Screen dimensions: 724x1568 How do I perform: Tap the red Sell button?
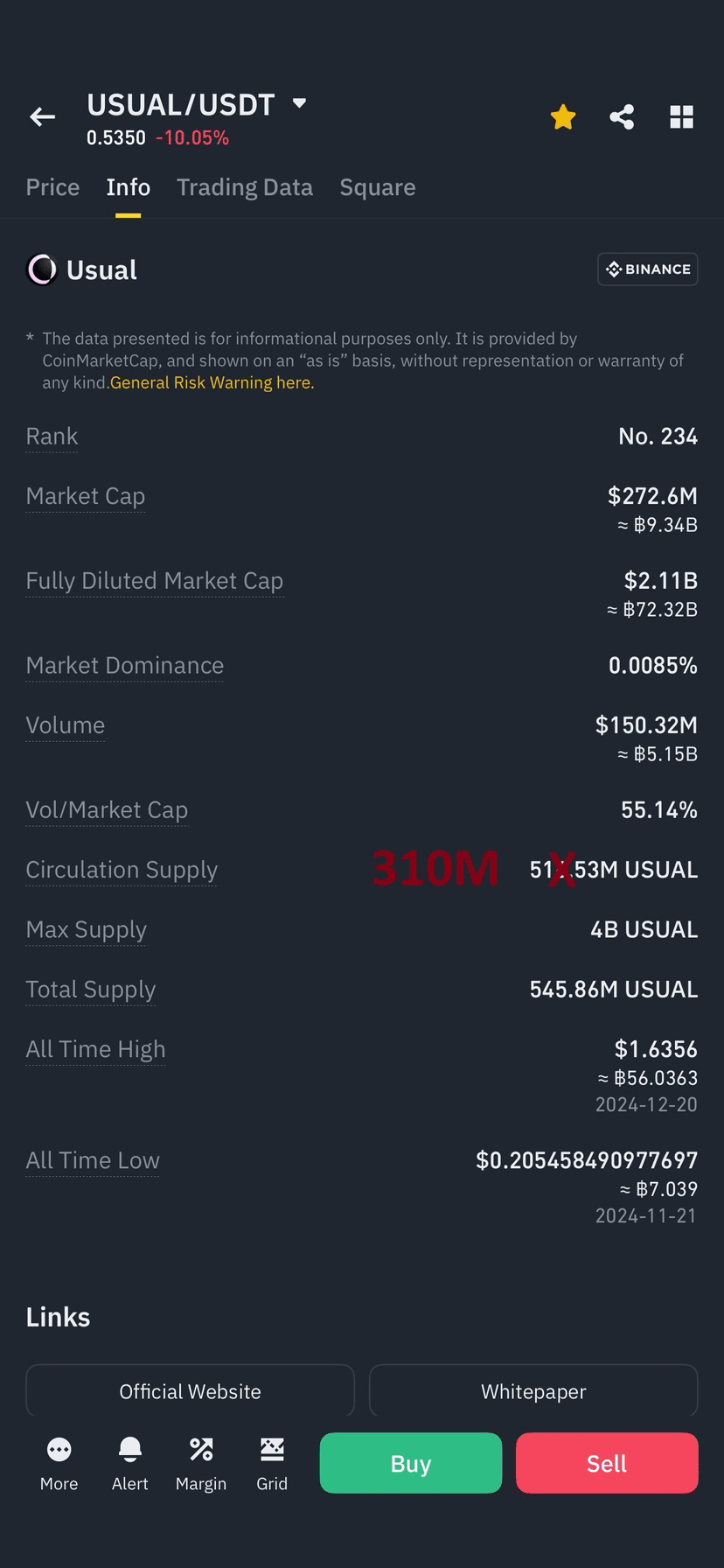tap(607, 1463)
